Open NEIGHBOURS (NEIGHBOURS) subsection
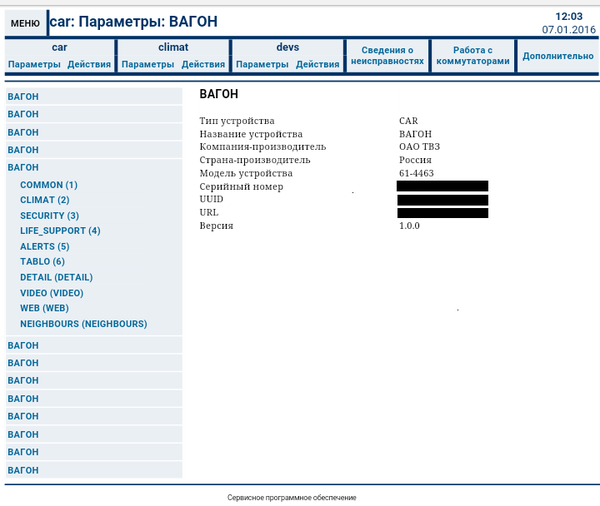The width and height of the screenshot is (600, 506). [x=83, y=324]
